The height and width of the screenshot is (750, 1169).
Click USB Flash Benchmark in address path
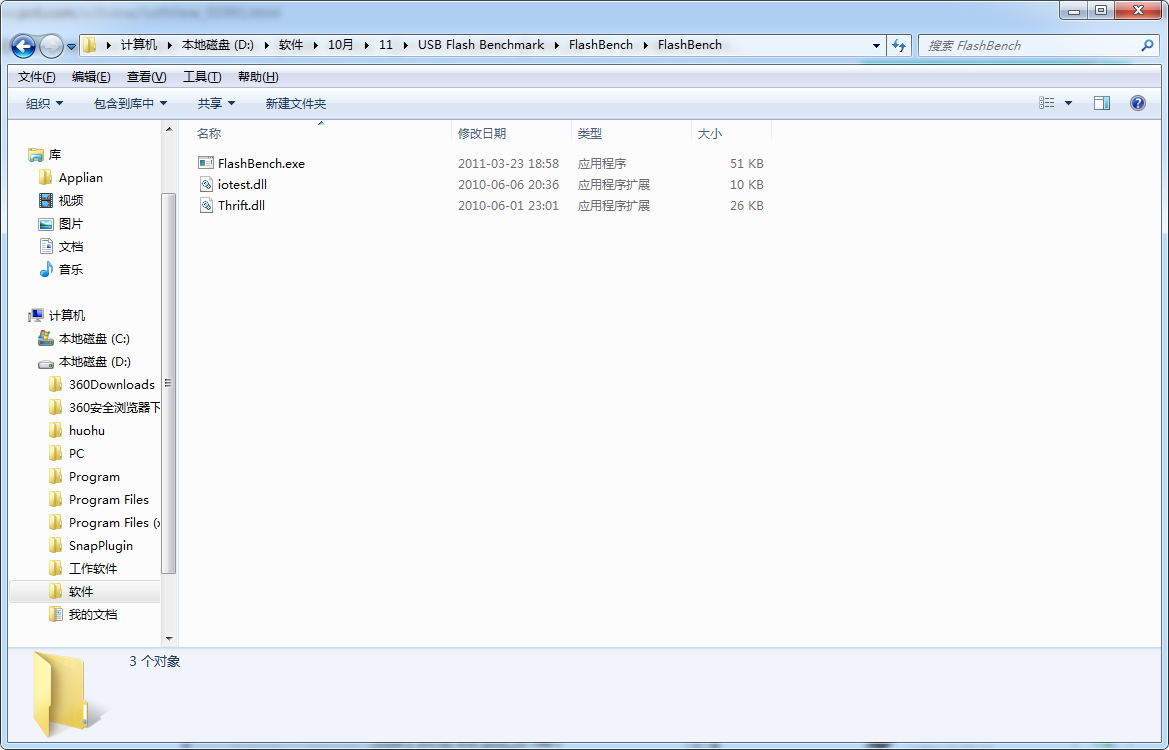481,45
